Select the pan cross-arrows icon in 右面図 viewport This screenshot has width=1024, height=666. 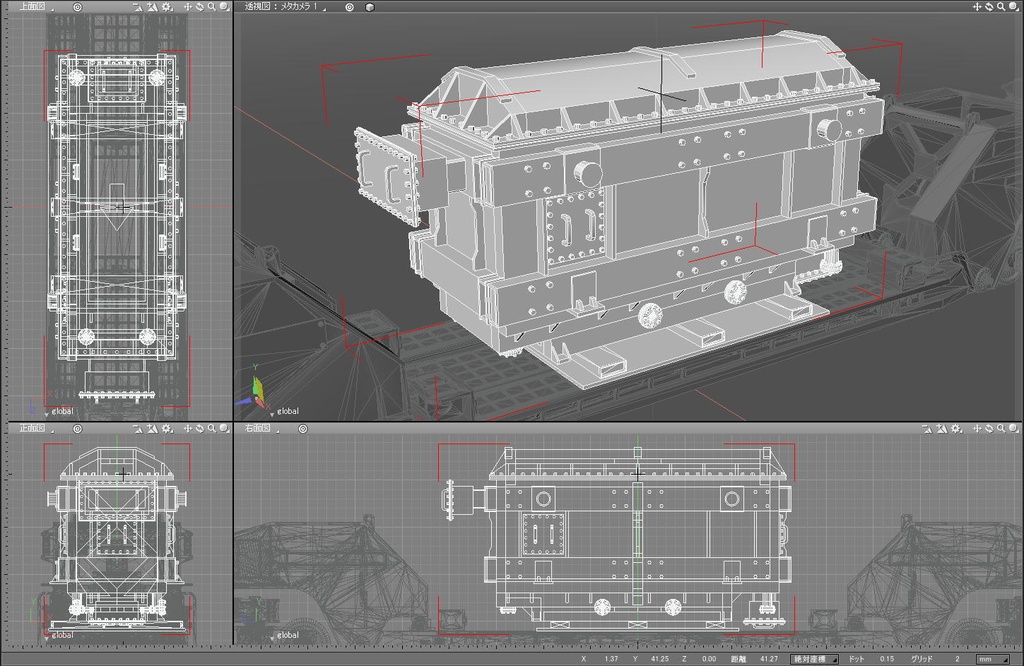click(977, 428)
